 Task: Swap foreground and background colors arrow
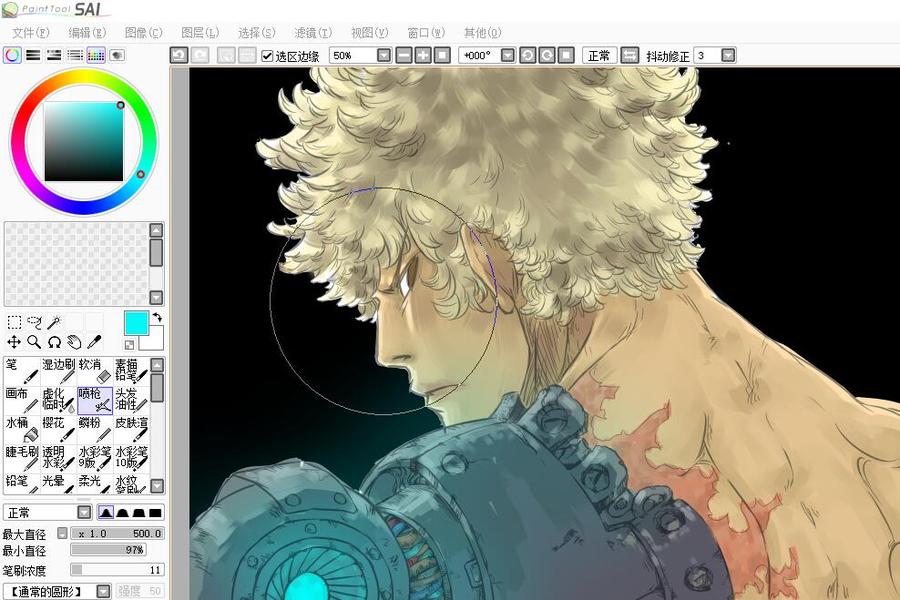tap(157, 317)
